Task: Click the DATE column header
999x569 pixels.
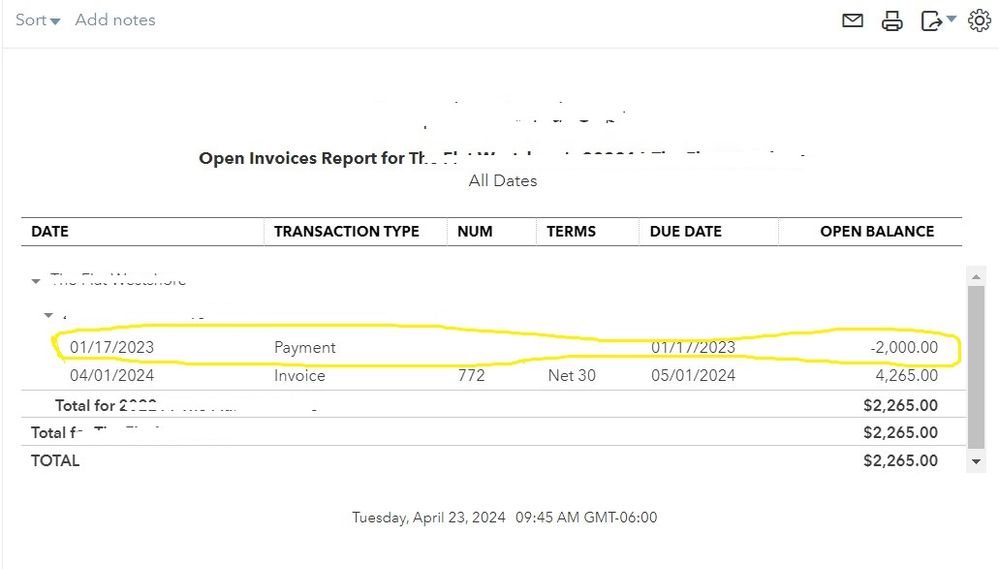Action: [50, 231]
